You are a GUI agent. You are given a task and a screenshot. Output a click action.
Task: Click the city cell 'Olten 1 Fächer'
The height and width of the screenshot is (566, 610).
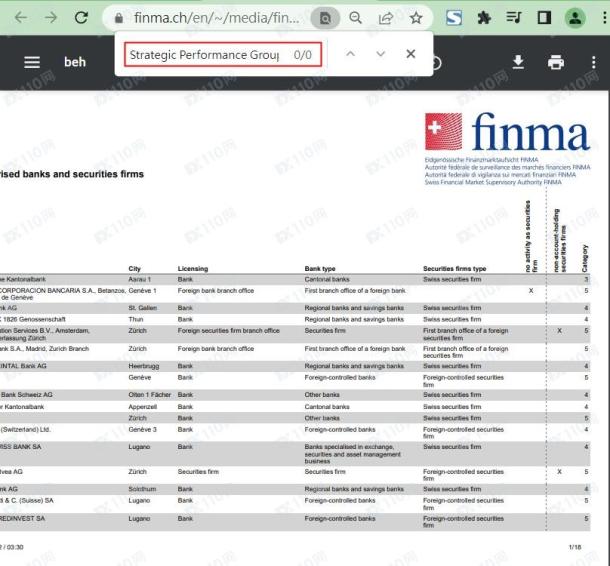150,395
